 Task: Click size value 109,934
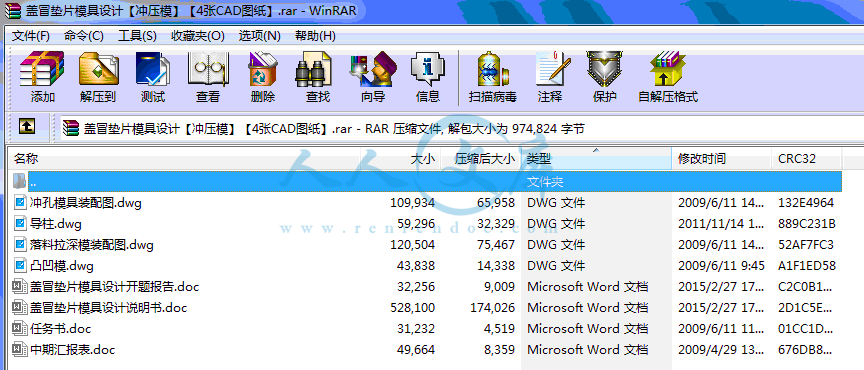click(x=412, y=203)
